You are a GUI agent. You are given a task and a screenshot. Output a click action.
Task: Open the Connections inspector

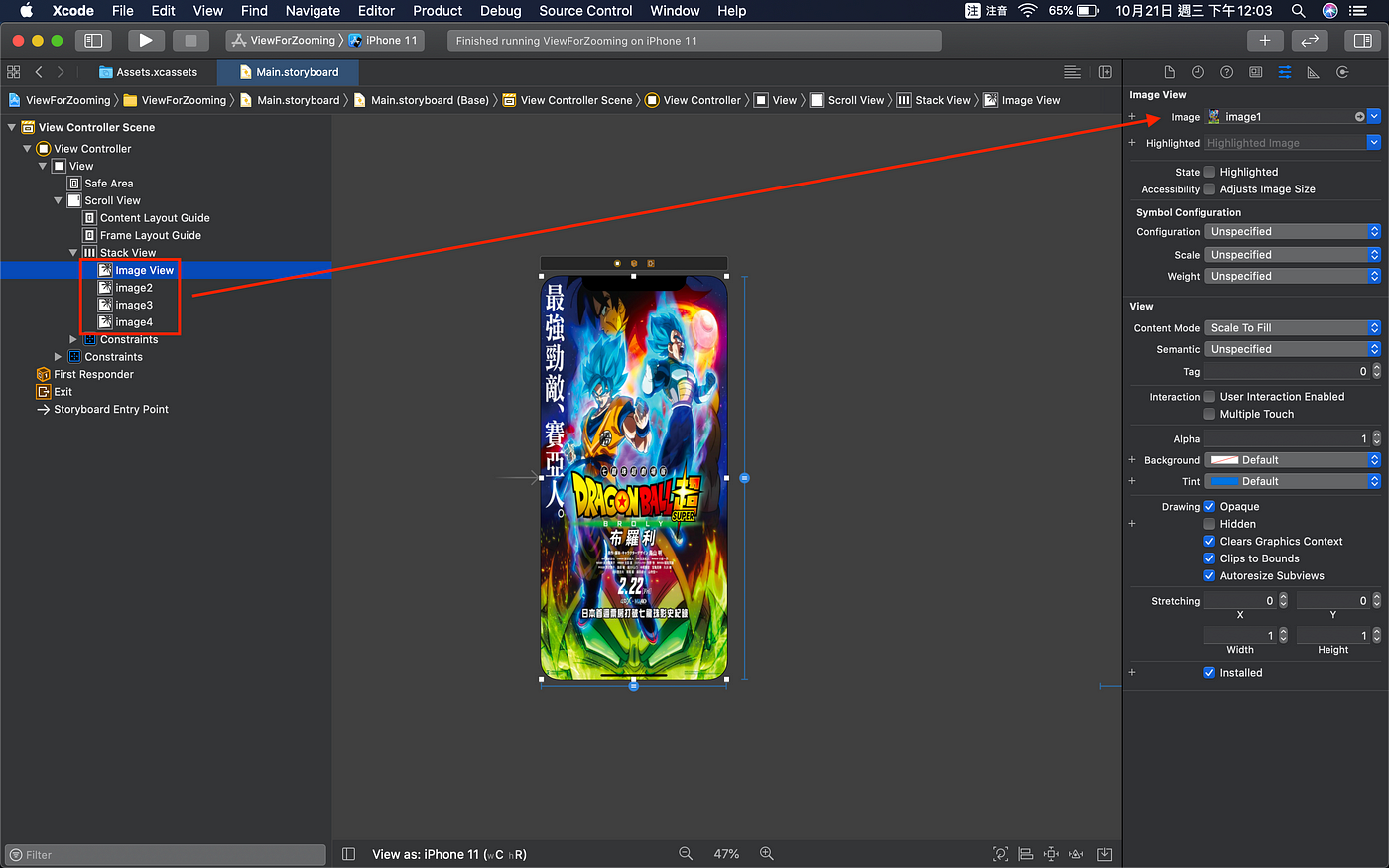click(1342, 72)
